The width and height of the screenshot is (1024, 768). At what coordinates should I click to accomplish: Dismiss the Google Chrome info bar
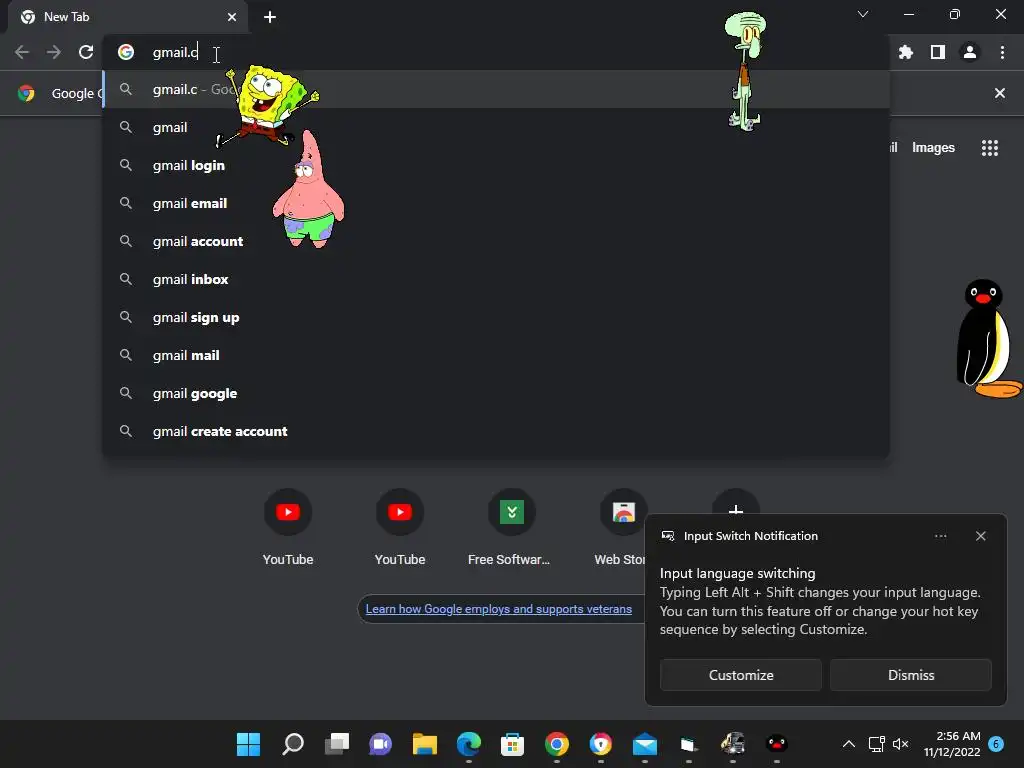click(x=1000, y=93)
